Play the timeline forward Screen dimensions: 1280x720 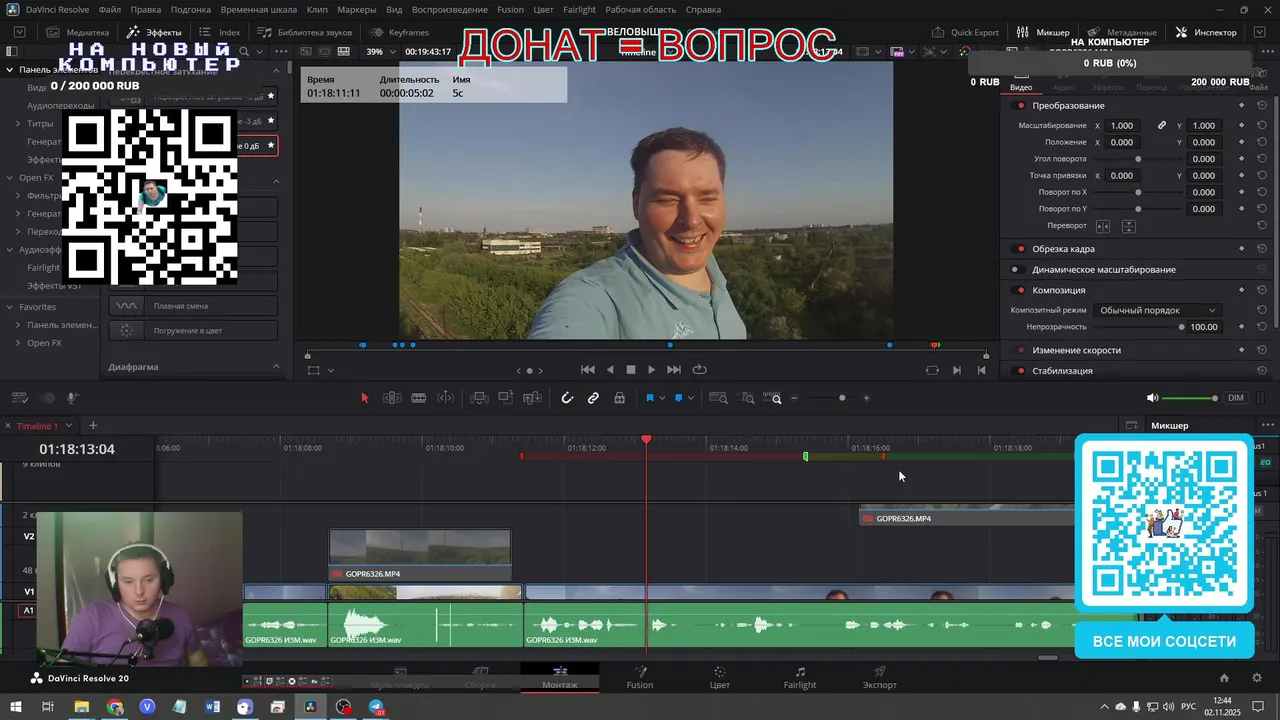coord(652,370)
